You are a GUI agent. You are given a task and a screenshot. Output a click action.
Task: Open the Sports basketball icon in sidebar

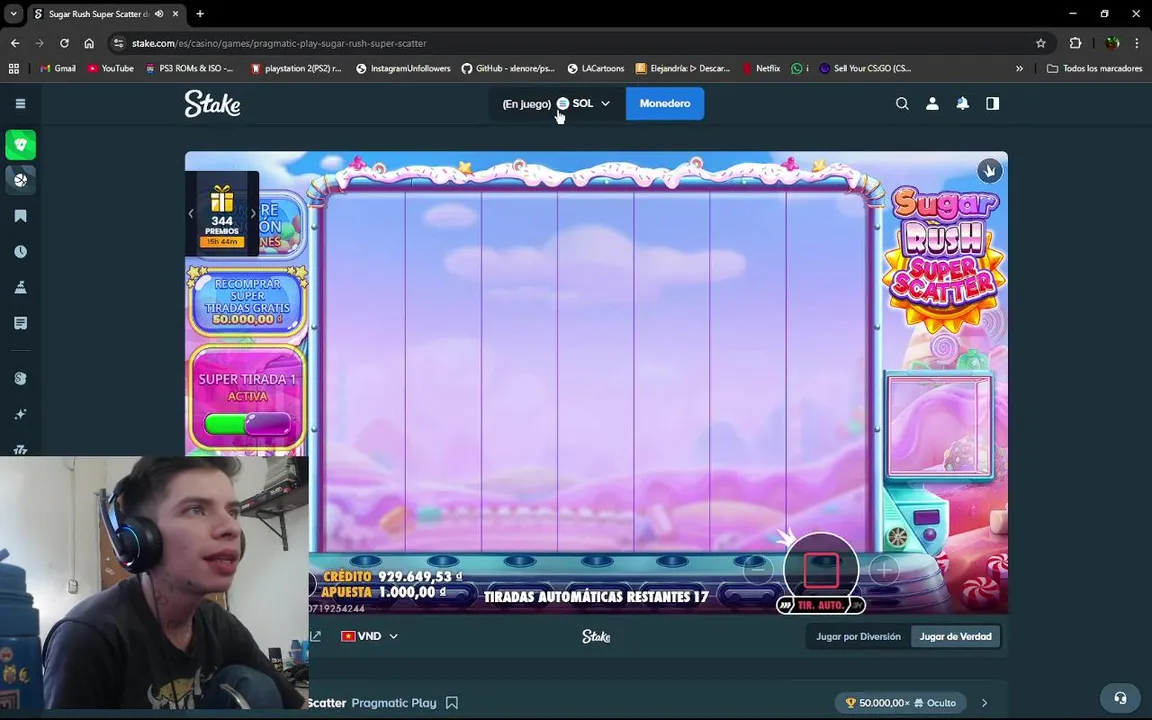coord(21,180)
